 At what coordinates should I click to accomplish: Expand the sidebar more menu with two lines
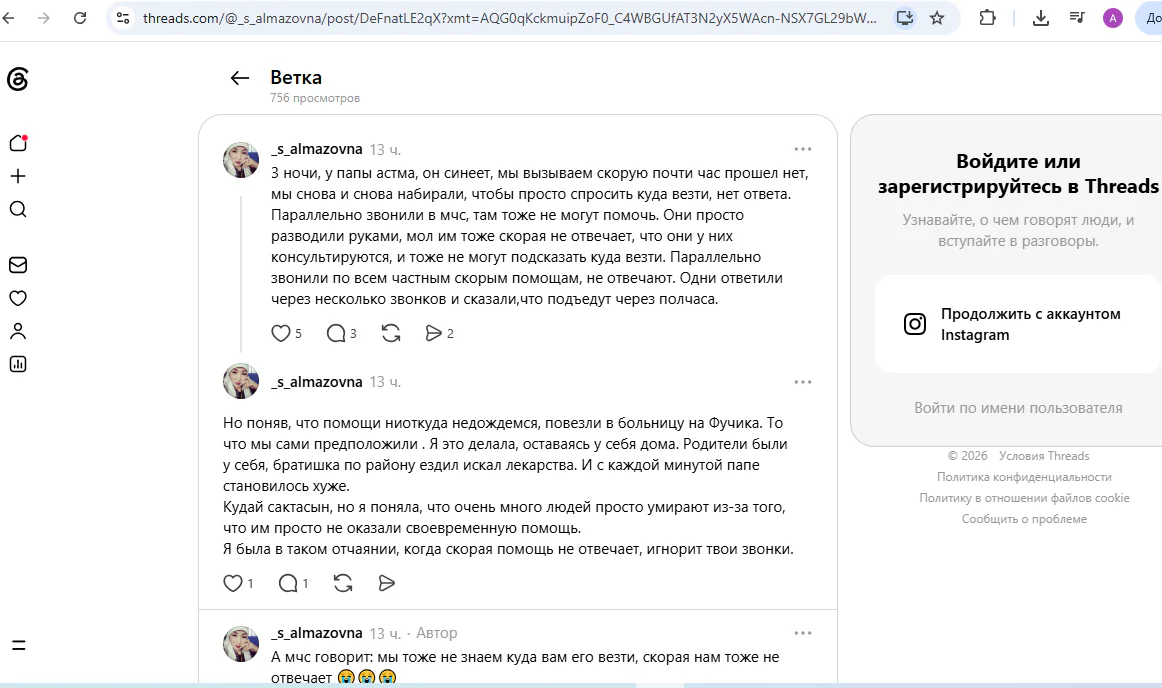coord(19,645)
